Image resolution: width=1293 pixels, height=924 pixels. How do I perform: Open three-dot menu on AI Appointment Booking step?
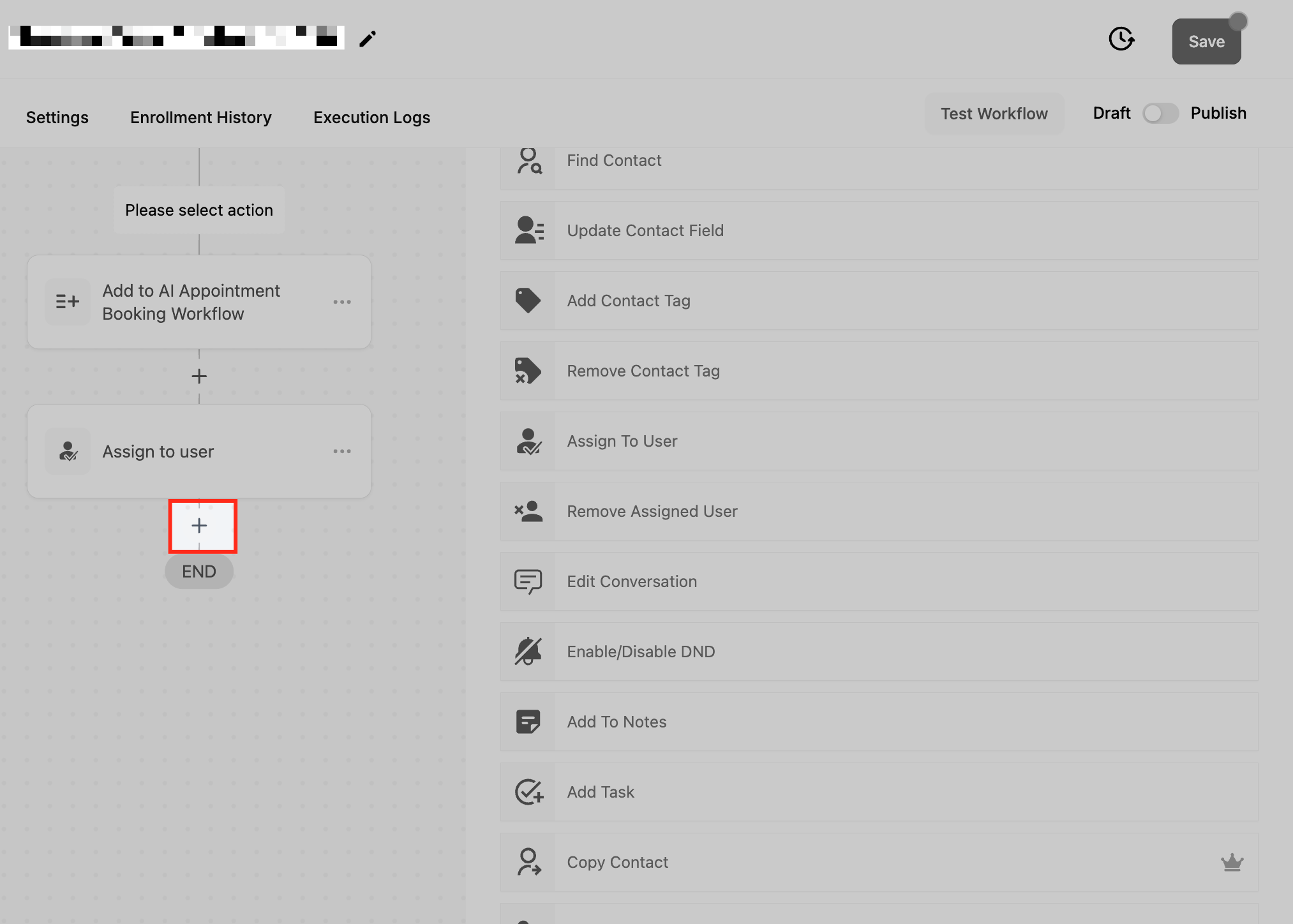click(x=342, y=302)
